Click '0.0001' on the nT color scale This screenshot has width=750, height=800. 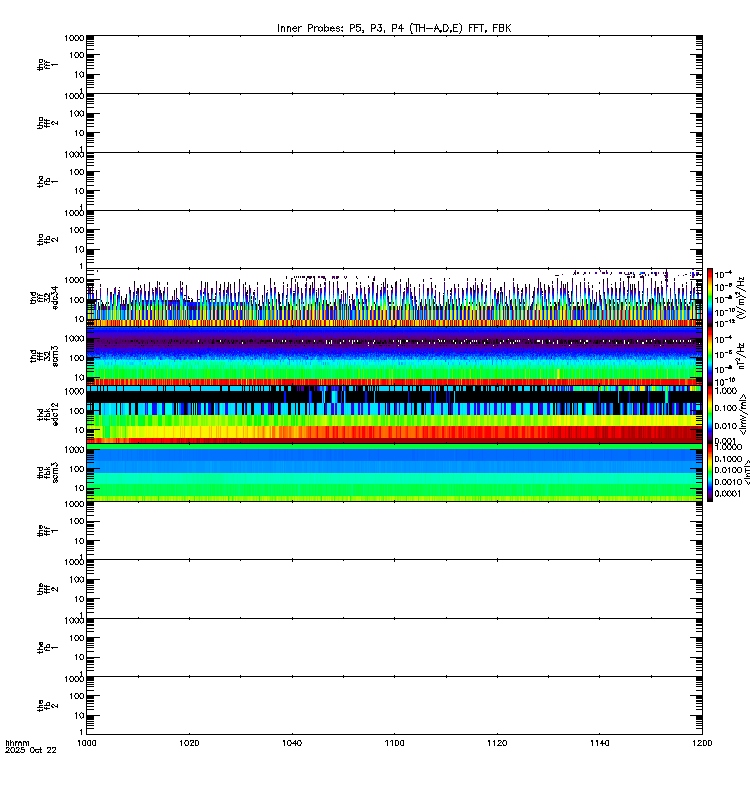[x=728, y=494]
